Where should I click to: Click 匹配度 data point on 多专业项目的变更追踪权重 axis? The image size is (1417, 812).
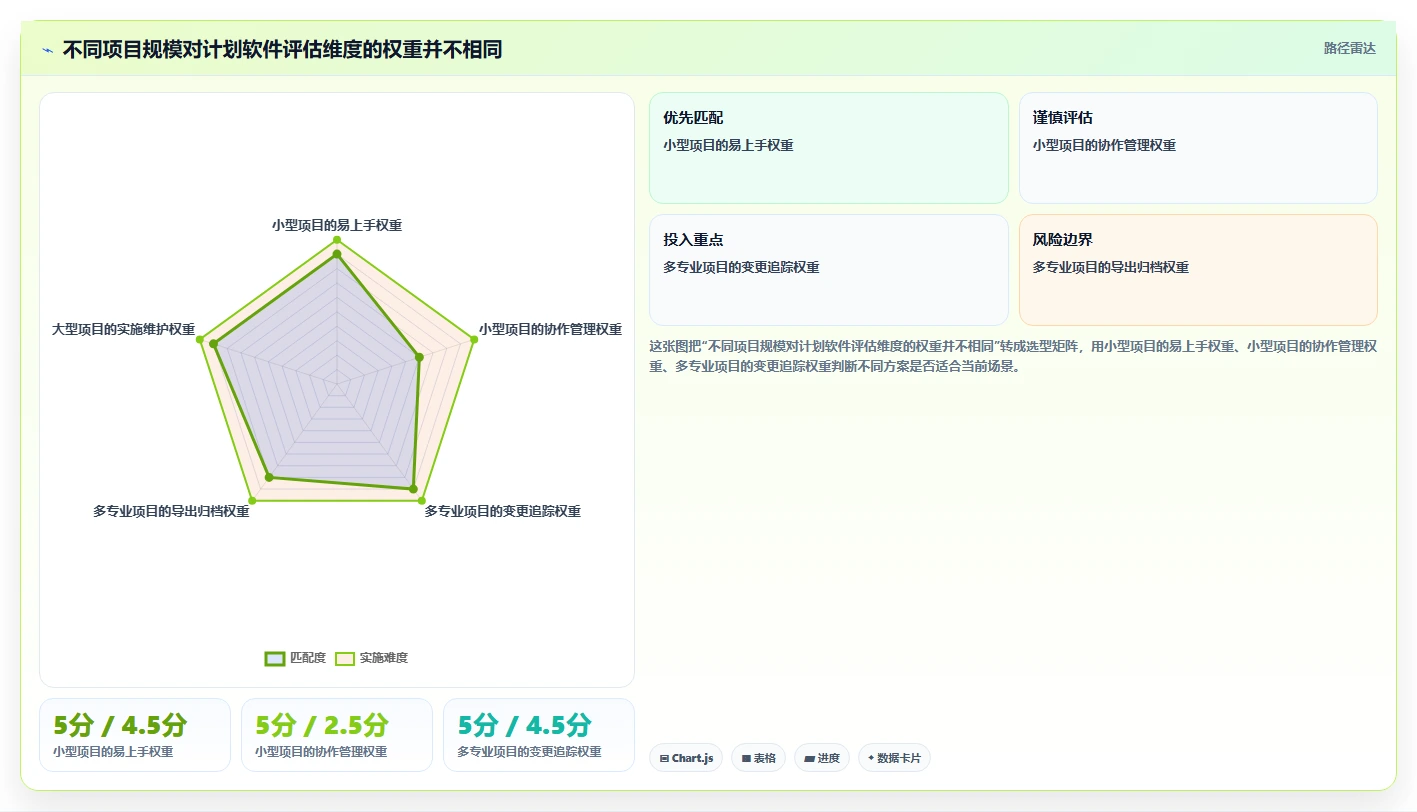point(413,488)
